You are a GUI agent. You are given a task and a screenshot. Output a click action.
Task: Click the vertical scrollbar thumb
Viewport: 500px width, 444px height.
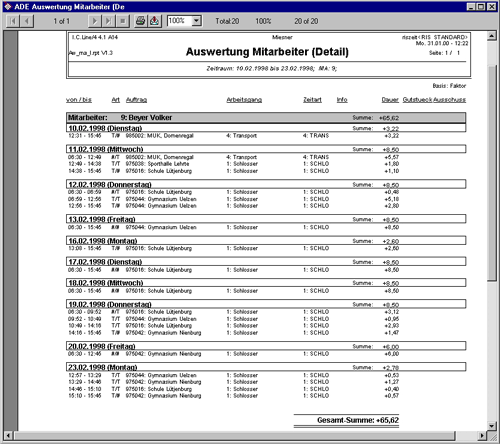[x=492, y=173]
